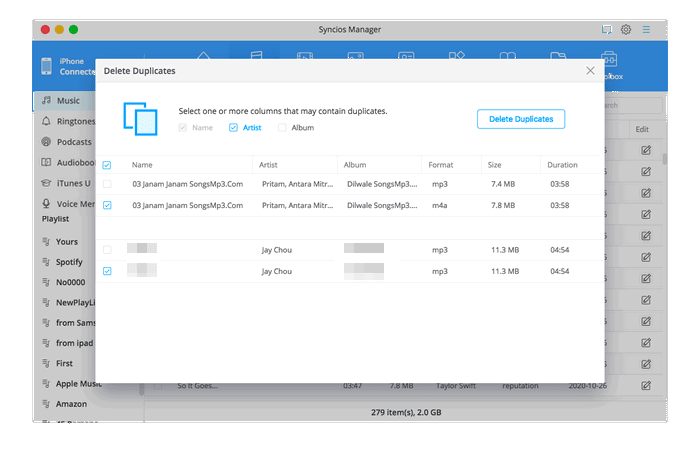Viewport: 700px width, 469px height.
Task: Click the main window's vertical scrollbar
Action: pyautogui.click(x=665, y=159)
